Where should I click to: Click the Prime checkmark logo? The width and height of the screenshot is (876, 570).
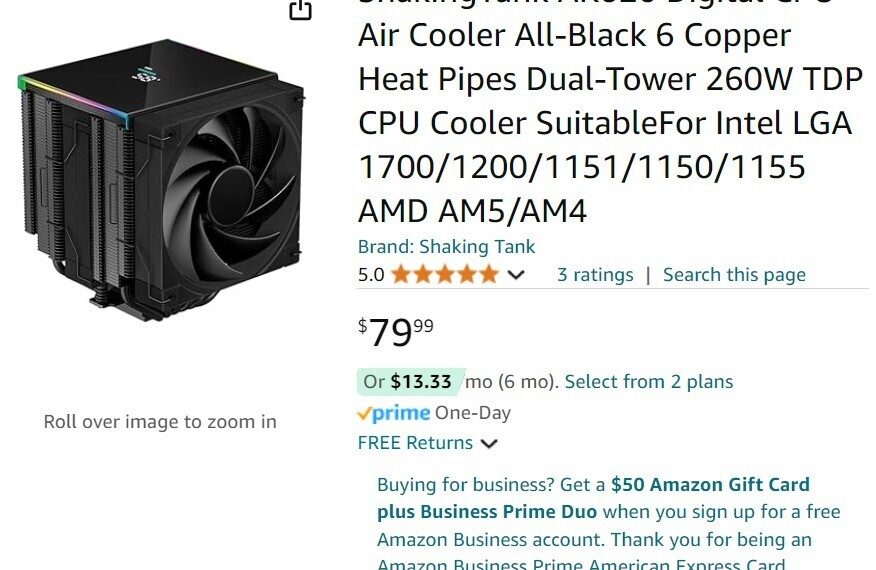click(x=394, y=414)
